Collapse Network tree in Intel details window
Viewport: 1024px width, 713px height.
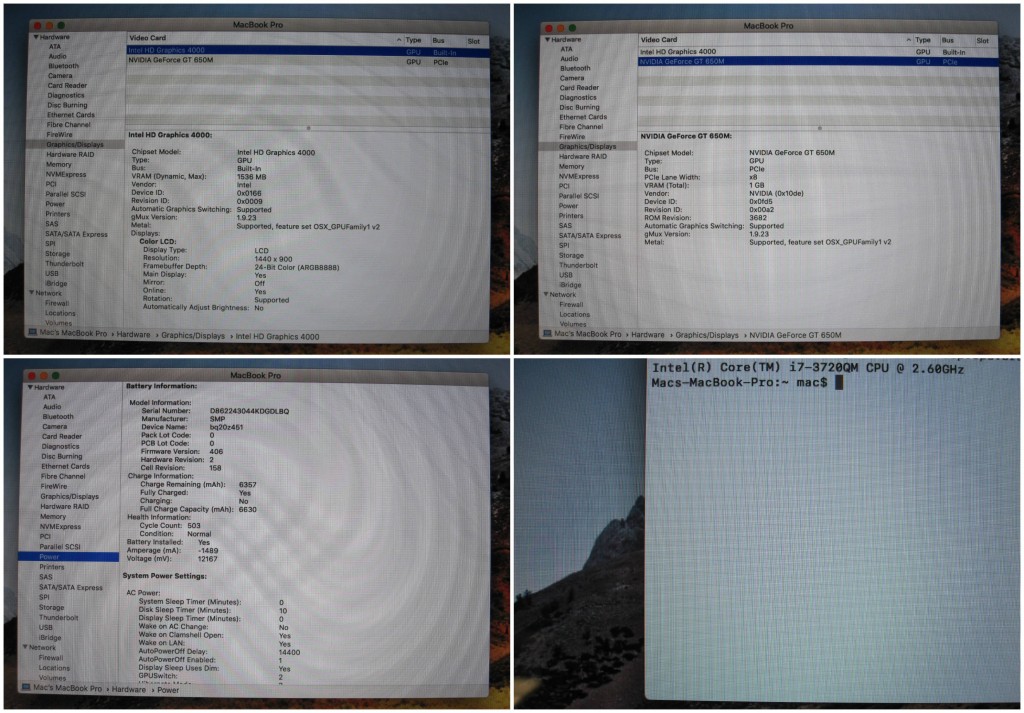[31, 293]
